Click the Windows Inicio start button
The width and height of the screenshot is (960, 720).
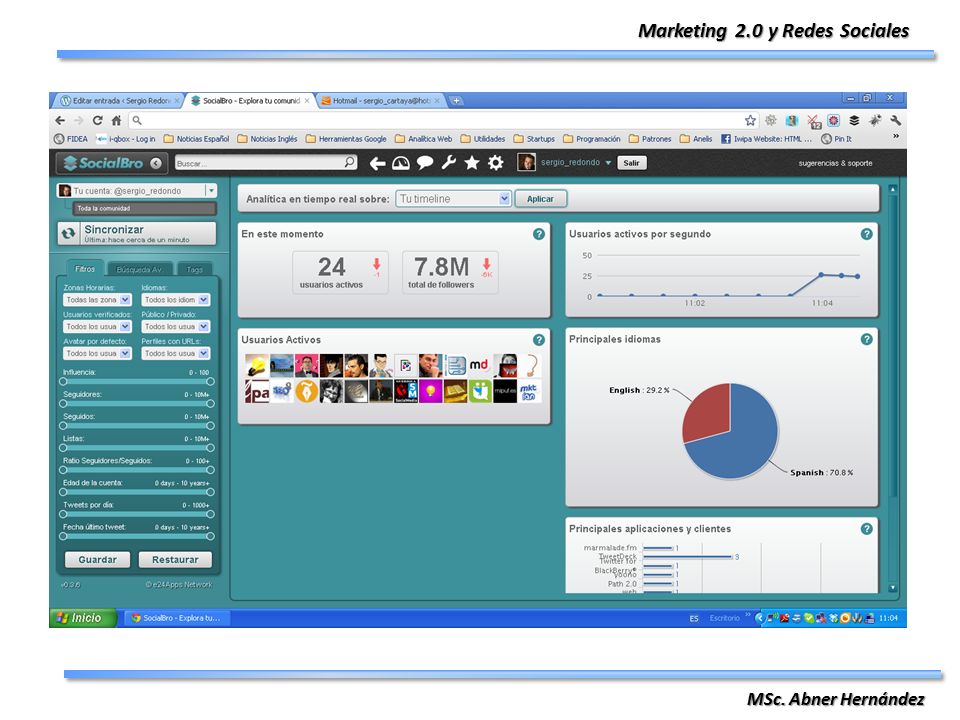coord(82,618)
